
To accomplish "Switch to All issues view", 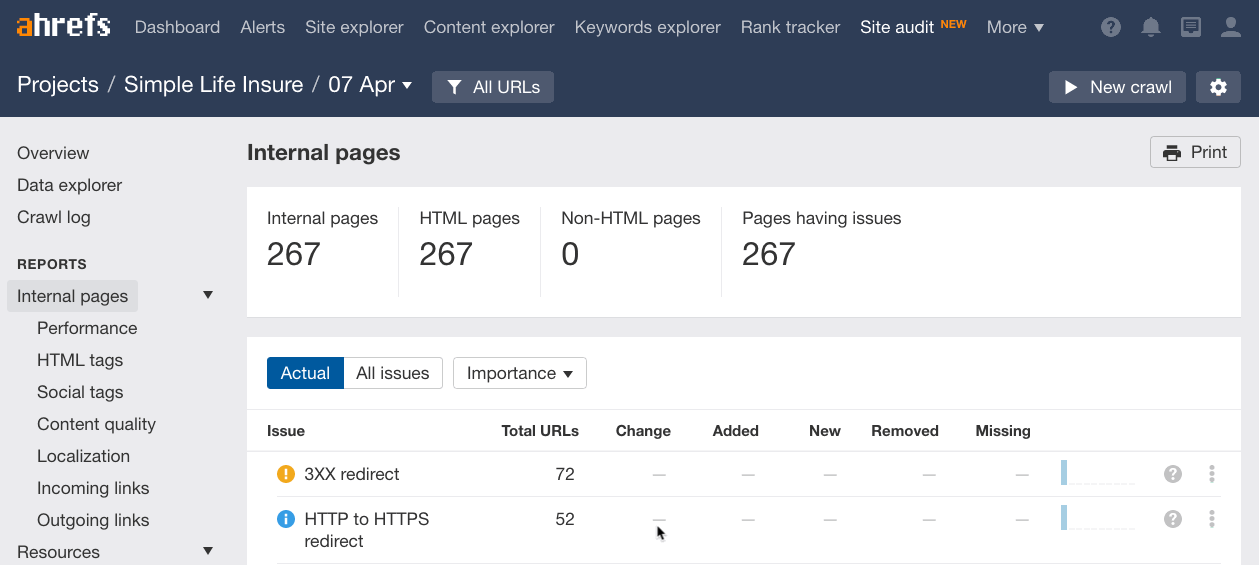I will [x=392, y=373].
